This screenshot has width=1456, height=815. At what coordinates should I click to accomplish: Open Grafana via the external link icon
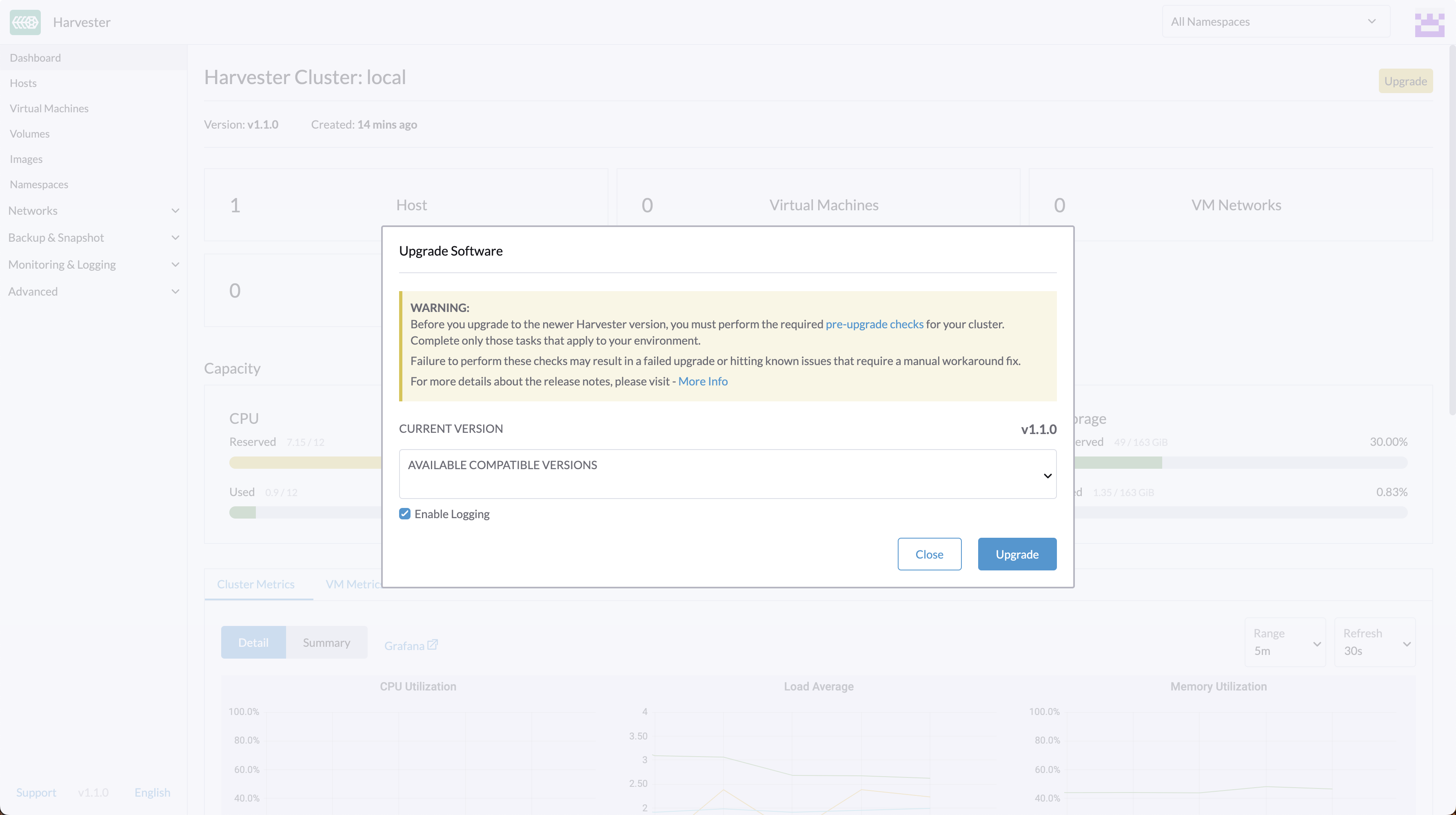[x=433, y=644]
